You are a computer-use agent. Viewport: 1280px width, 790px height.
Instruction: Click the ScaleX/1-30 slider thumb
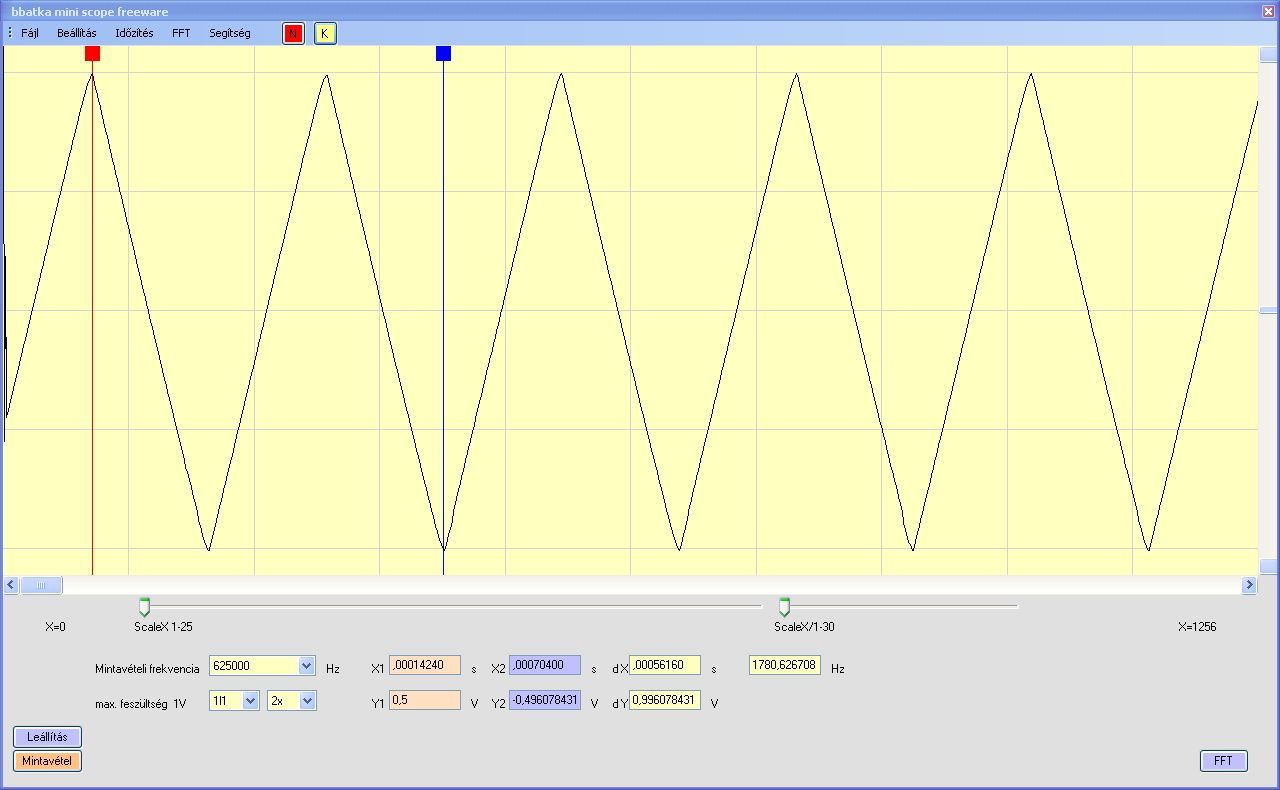point(784,607)
